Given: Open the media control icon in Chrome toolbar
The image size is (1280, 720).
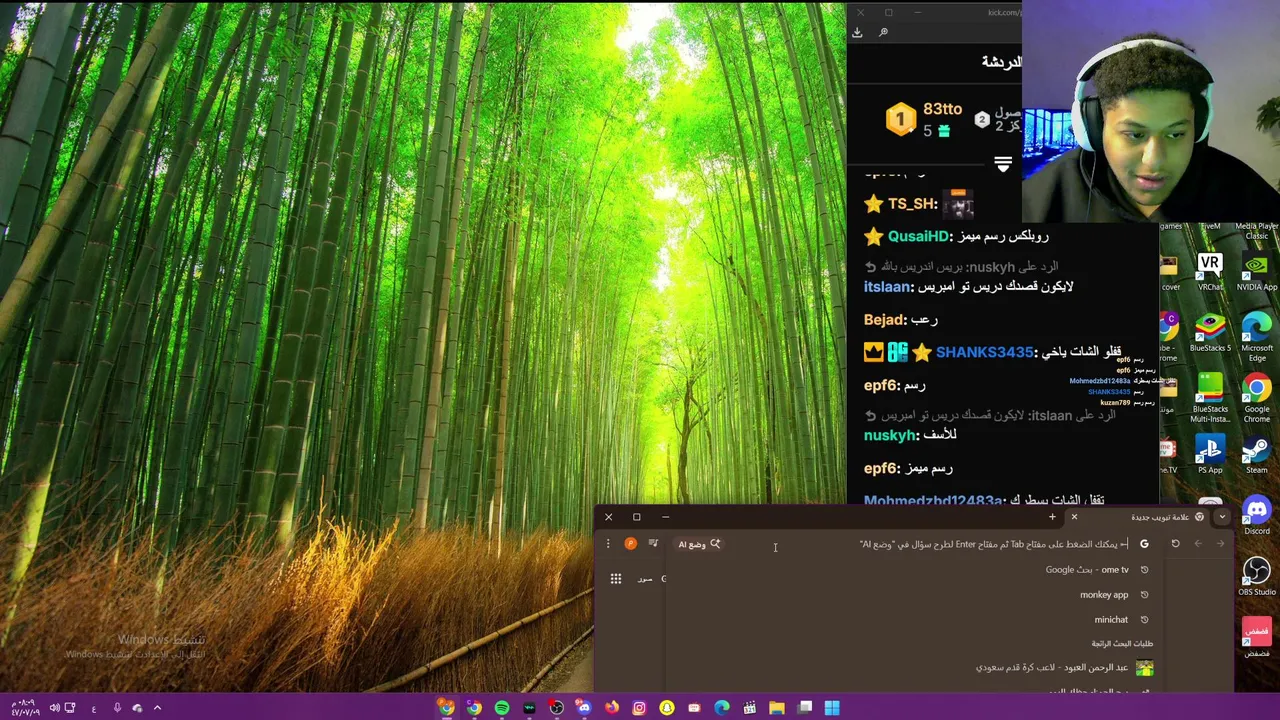Looking at the screenshot, I should point(653,544).
